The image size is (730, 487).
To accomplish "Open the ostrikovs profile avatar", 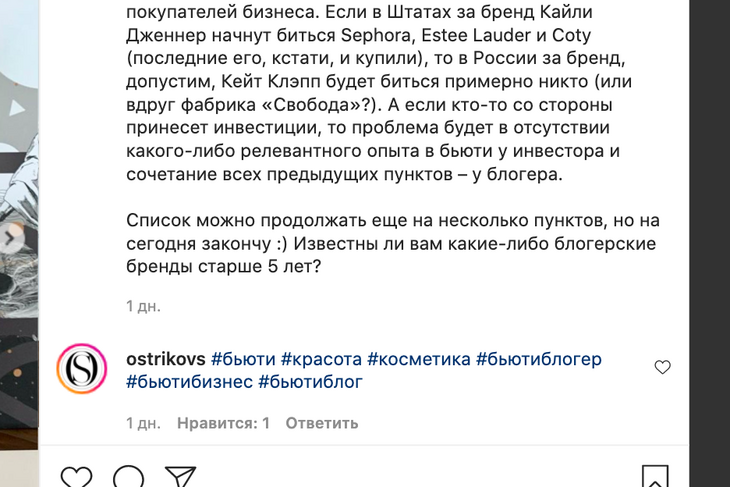I will [82, 369].
